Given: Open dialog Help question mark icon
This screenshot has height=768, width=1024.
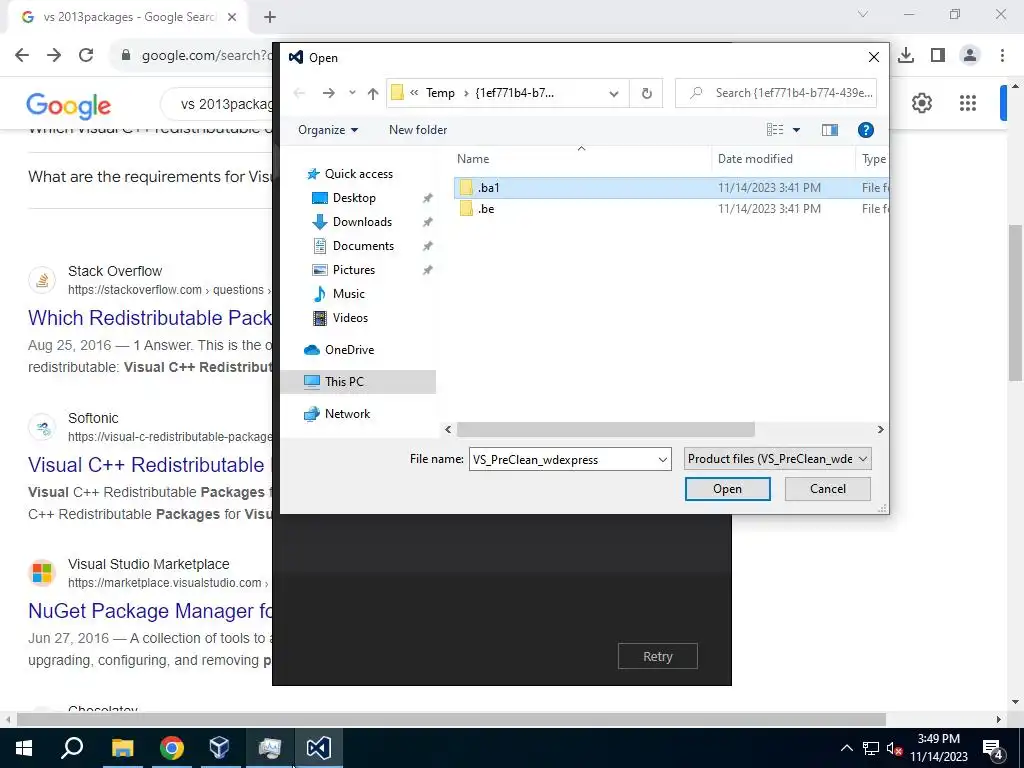Looking at the screenshot, I should pyautogui.click(x=865, y=130).
